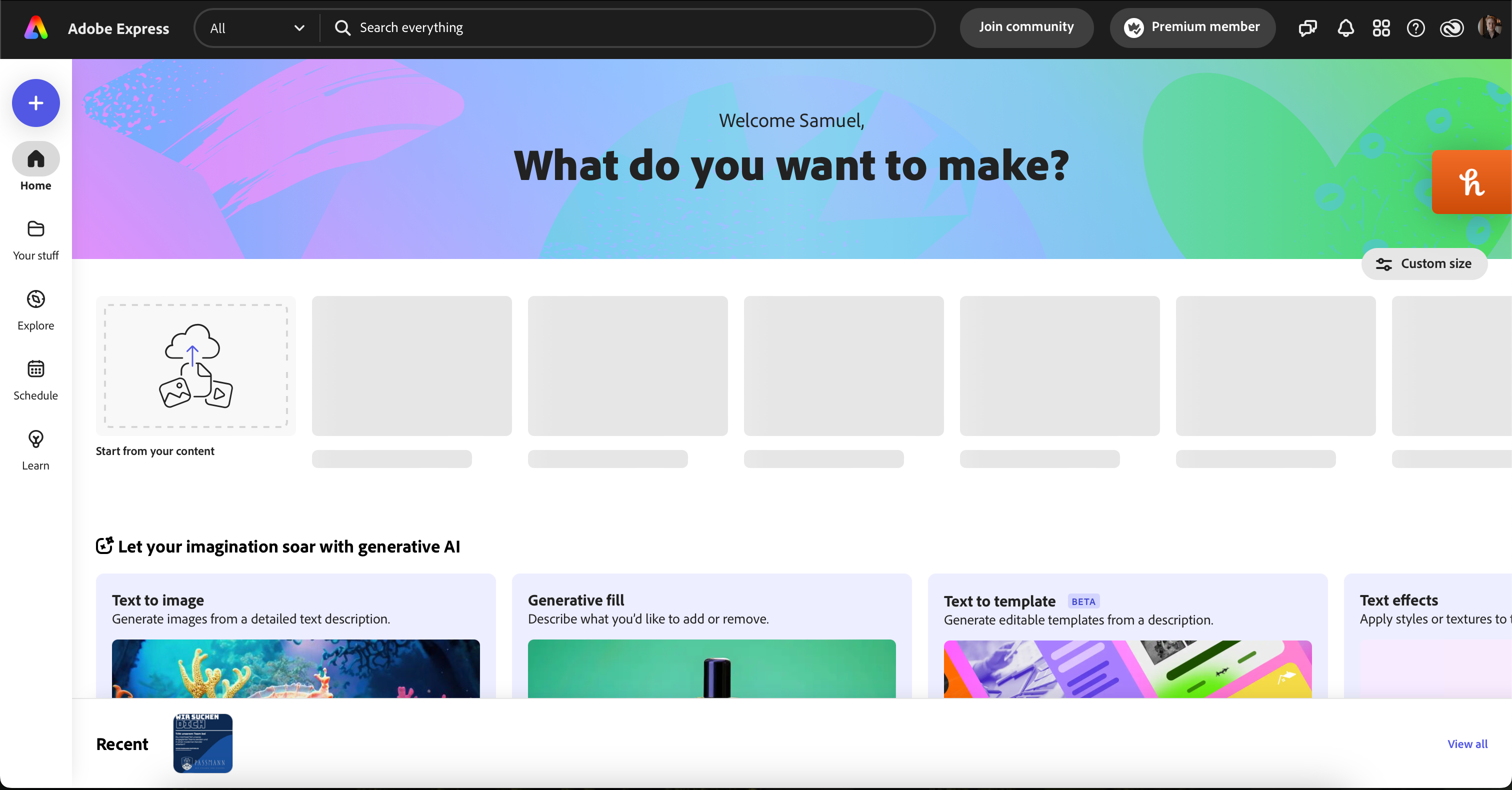This screenshot has height=790, width=1512.
Task: Open the notifications bell
Action: click(x=1345, y=27)
